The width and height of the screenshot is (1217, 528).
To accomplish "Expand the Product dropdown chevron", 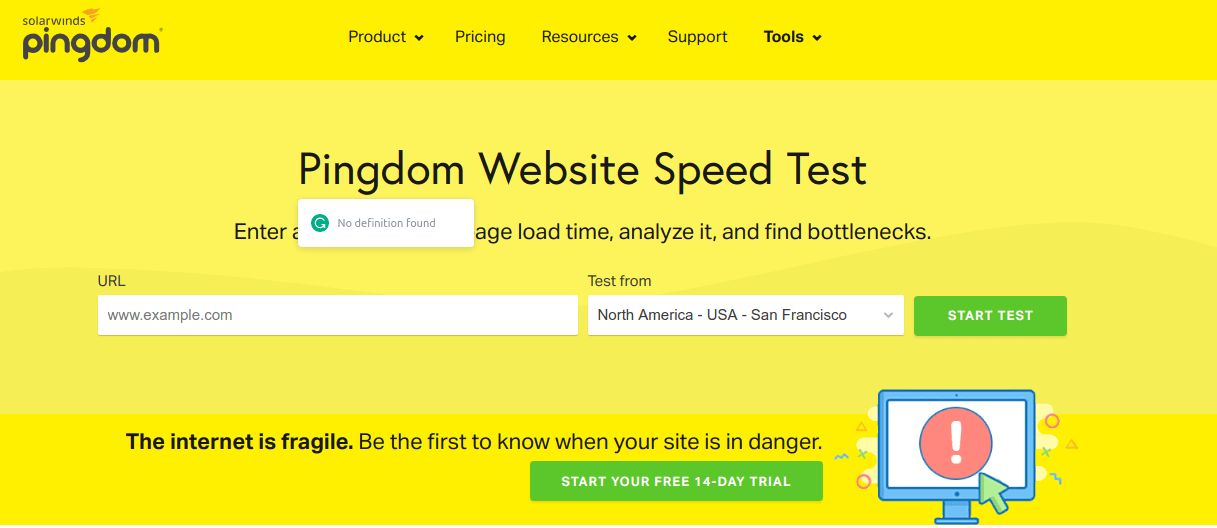I will [x=419, y=38].
